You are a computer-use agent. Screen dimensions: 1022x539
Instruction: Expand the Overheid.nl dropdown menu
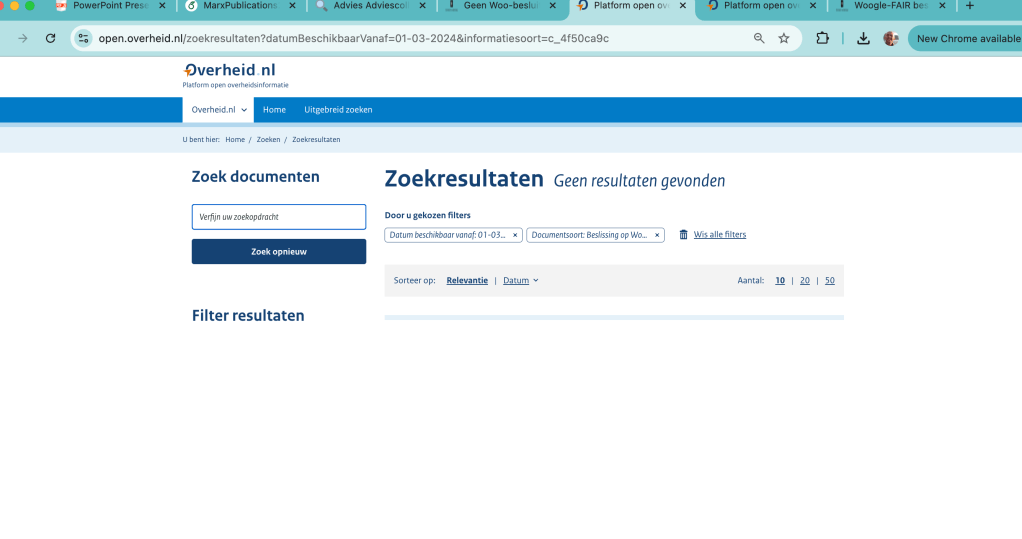tap(219, 110)
